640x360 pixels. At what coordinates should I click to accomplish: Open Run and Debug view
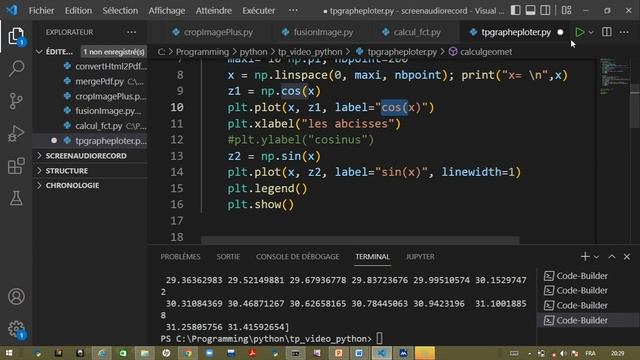click(x=16, y=133)
